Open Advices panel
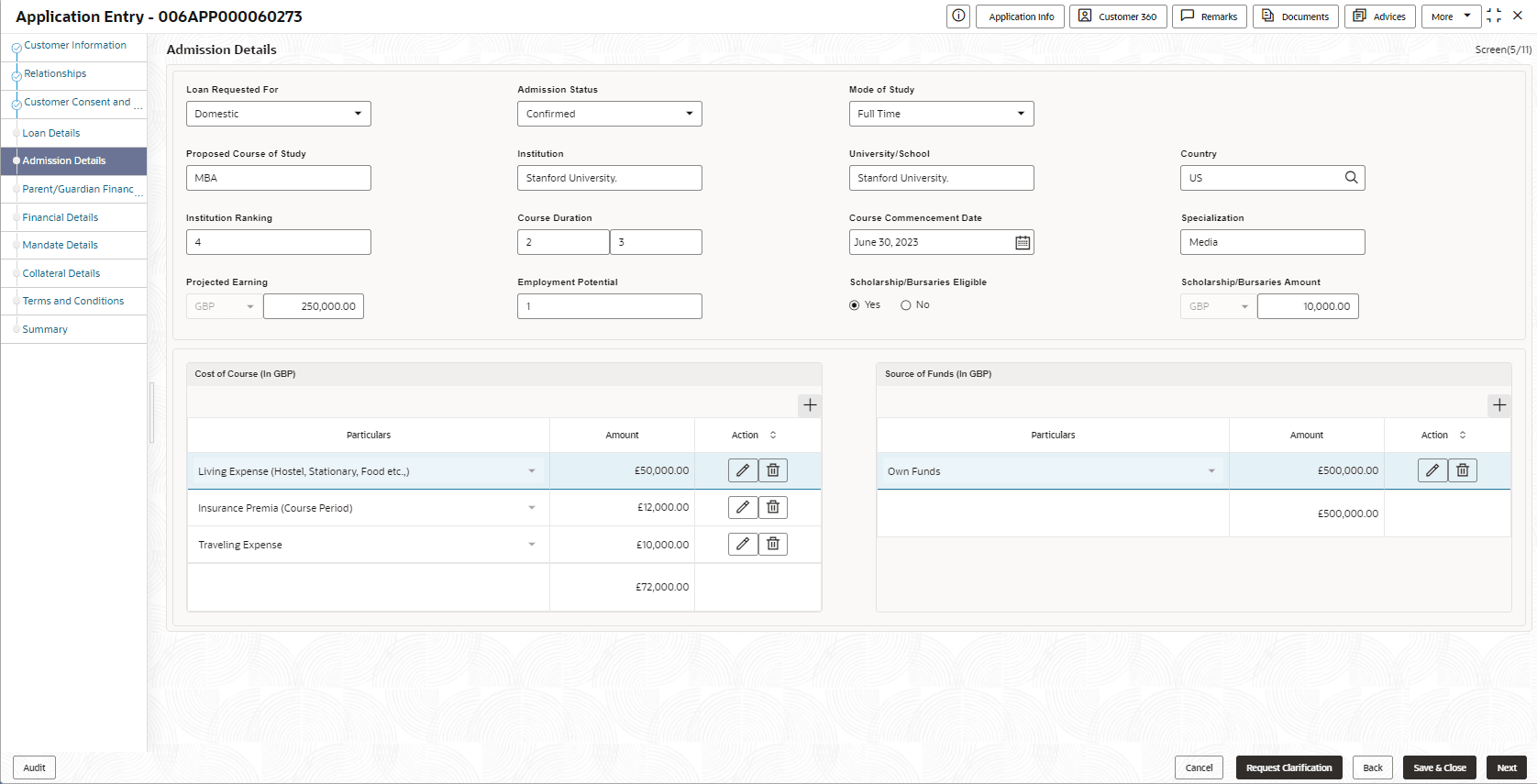 (x=1380, y=17)
